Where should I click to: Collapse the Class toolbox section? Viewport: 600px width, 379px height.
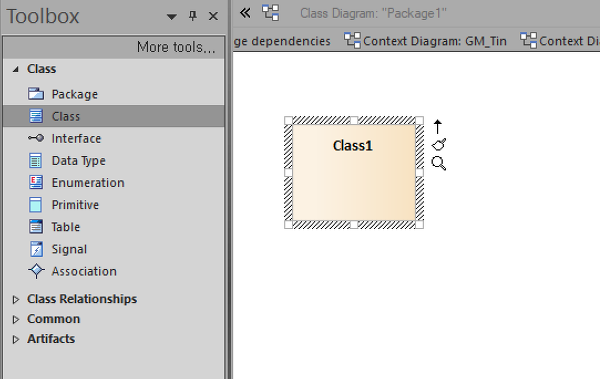16,69
